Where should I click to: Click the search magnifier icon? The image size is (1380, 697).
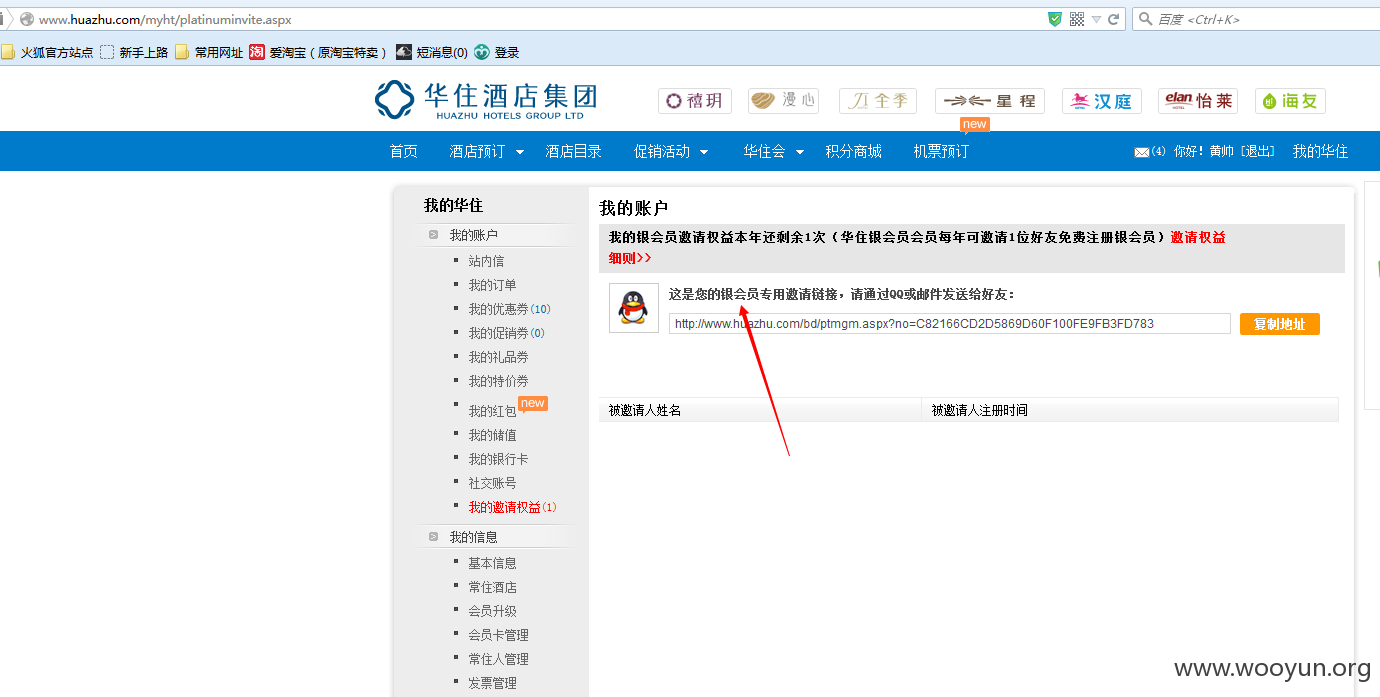[x=1145, y=19]
